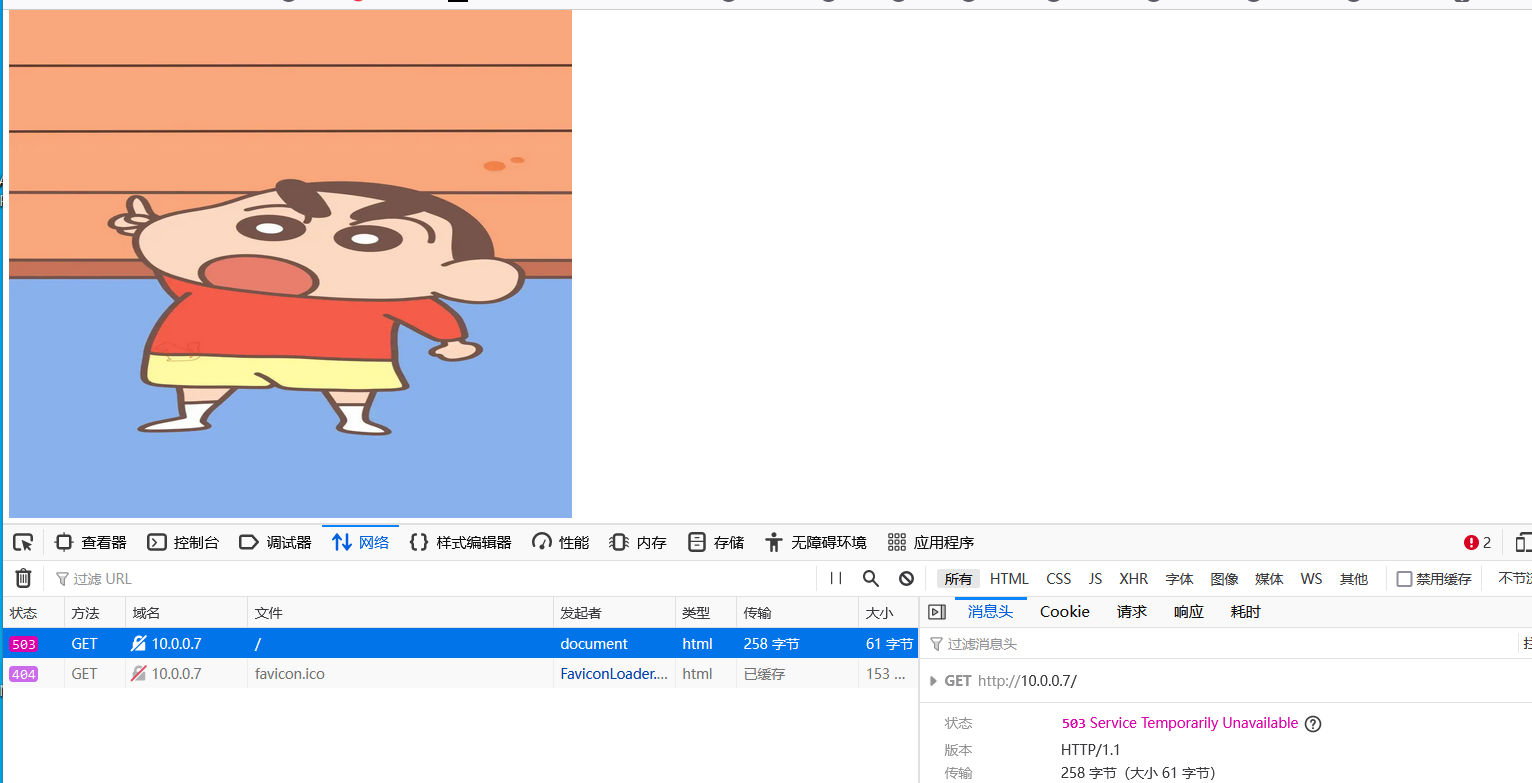Click the cartoon boy image on the page
1532x783 pixels.
click(x=290, y=264)
